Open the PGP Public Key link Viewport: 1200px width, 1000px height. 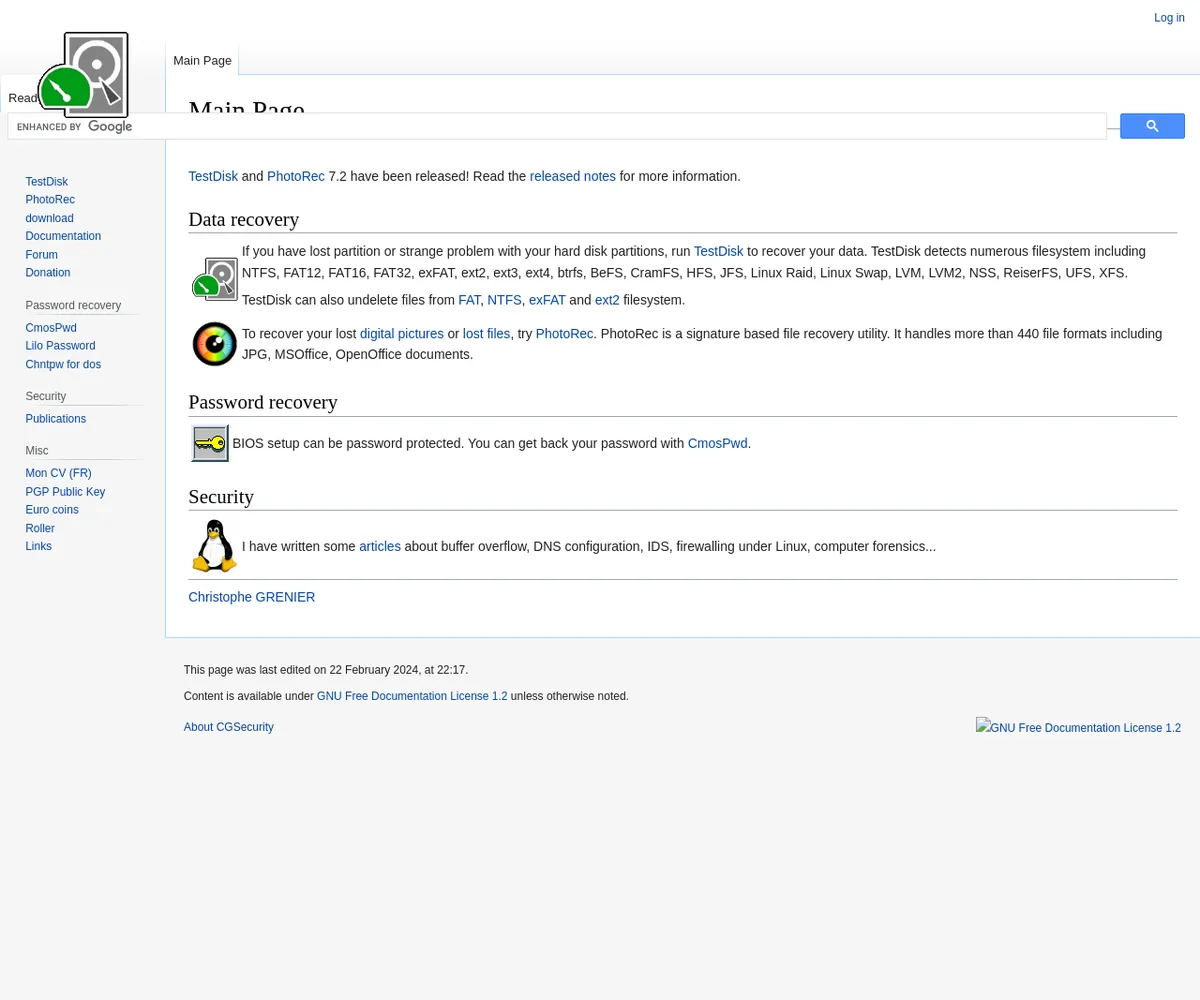coord(65,492)
